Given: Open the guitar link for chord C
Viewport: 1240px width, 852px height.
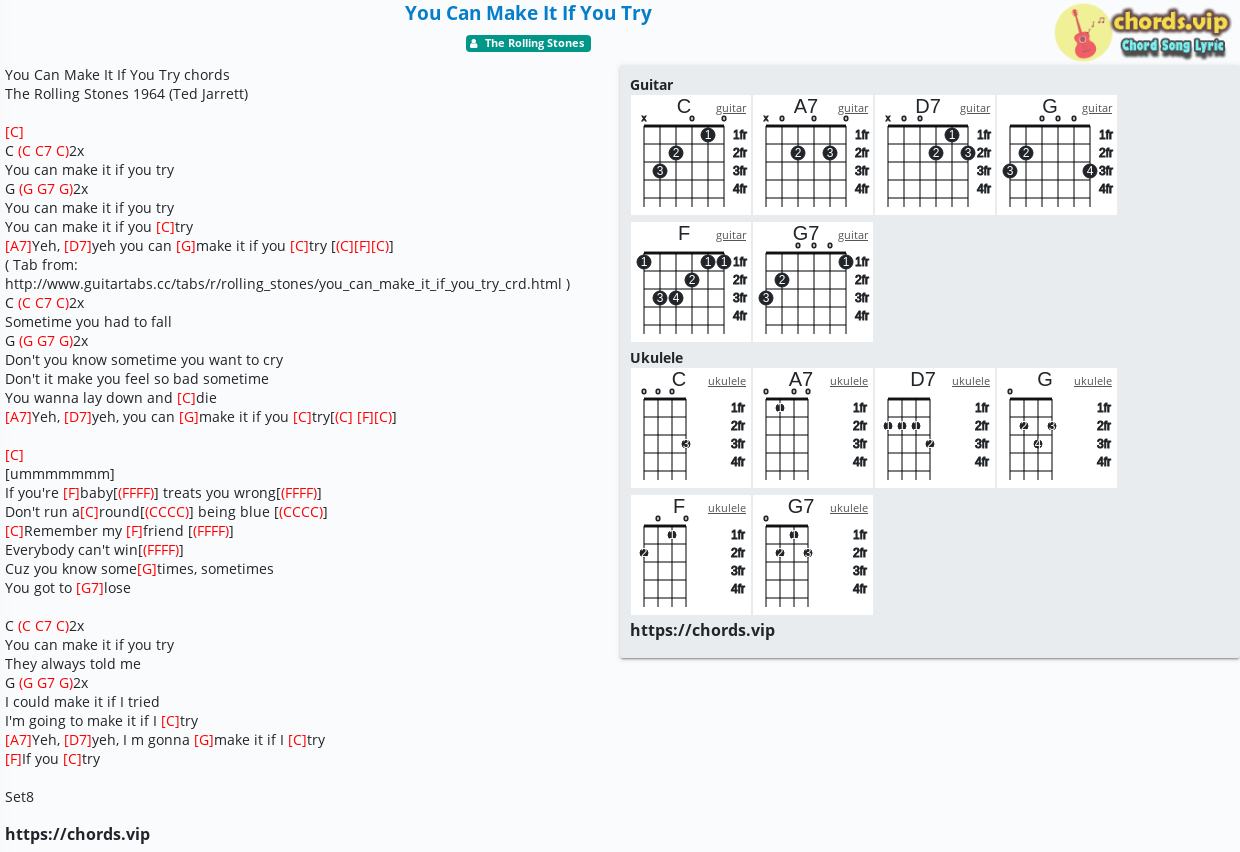Looking at the screenshot, I should [731, 108].
